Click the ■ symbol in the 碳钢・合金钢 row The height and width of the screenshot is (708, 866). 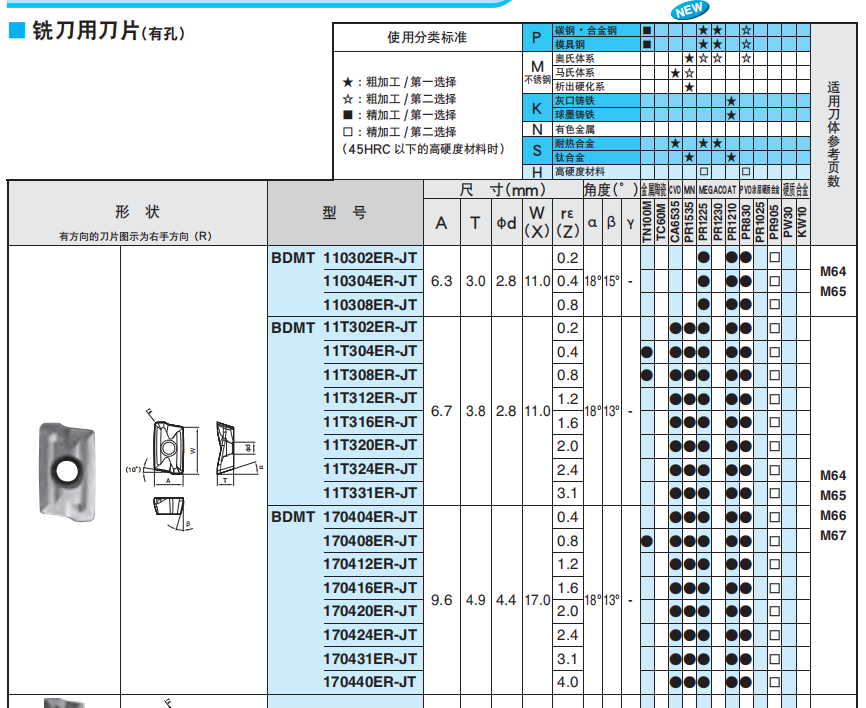(x=646, y=31)
